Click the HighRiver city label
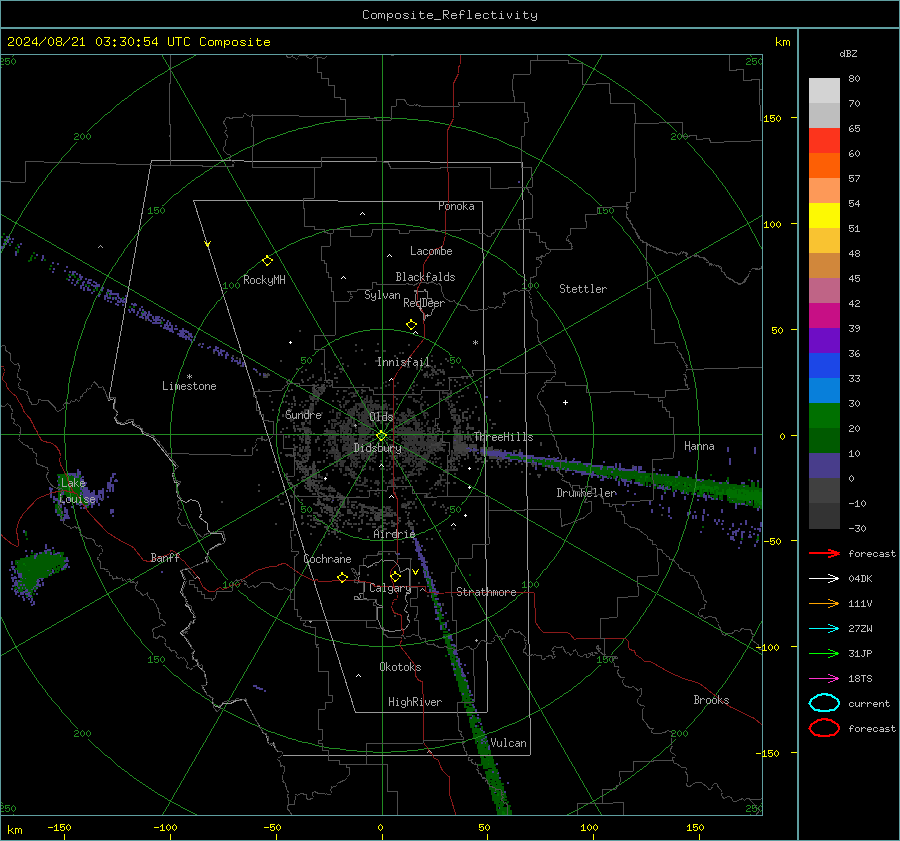 [415, 702]
